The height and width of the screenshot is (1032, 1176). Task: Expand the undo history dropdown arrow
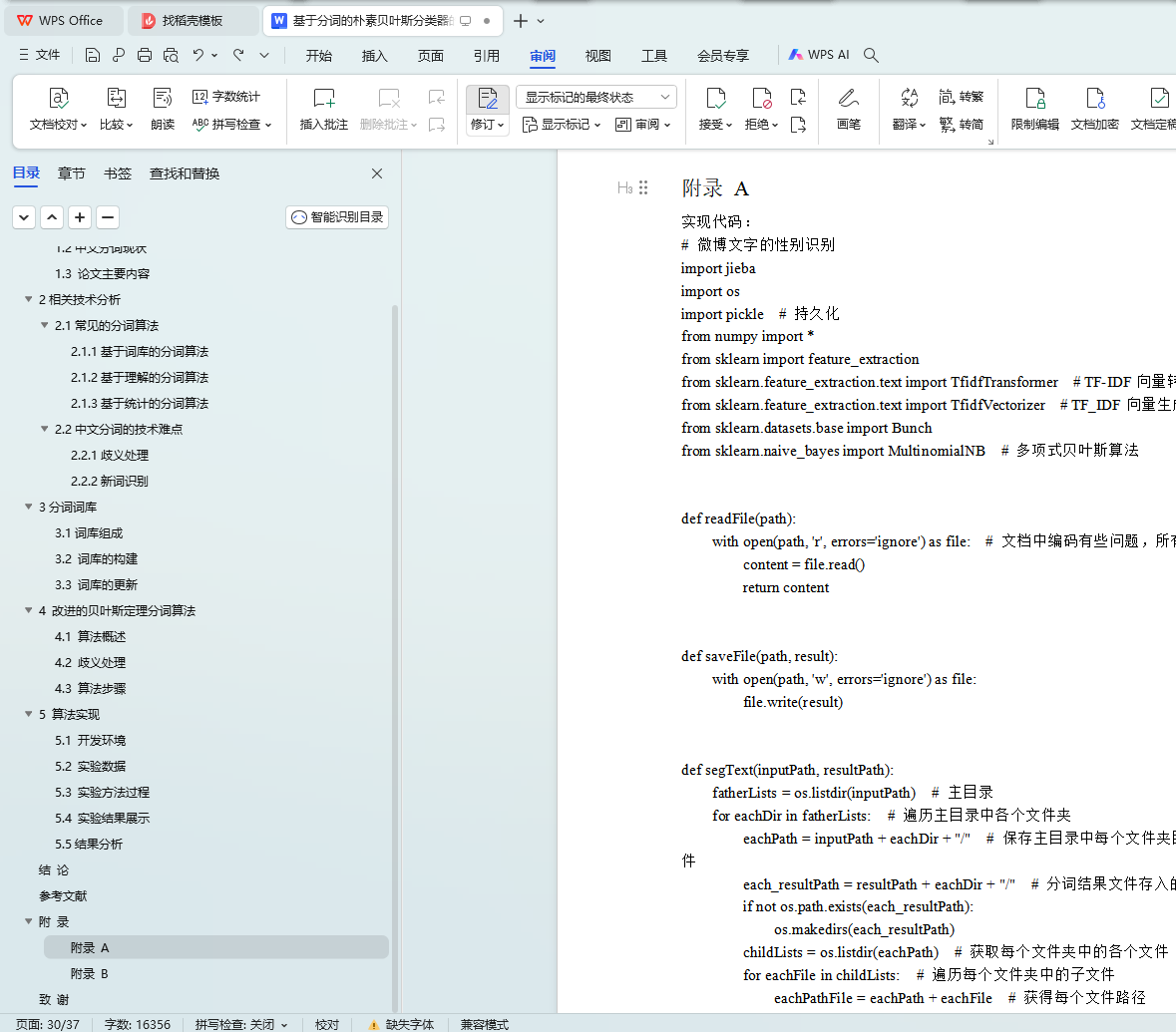click(x=214, y=55)
